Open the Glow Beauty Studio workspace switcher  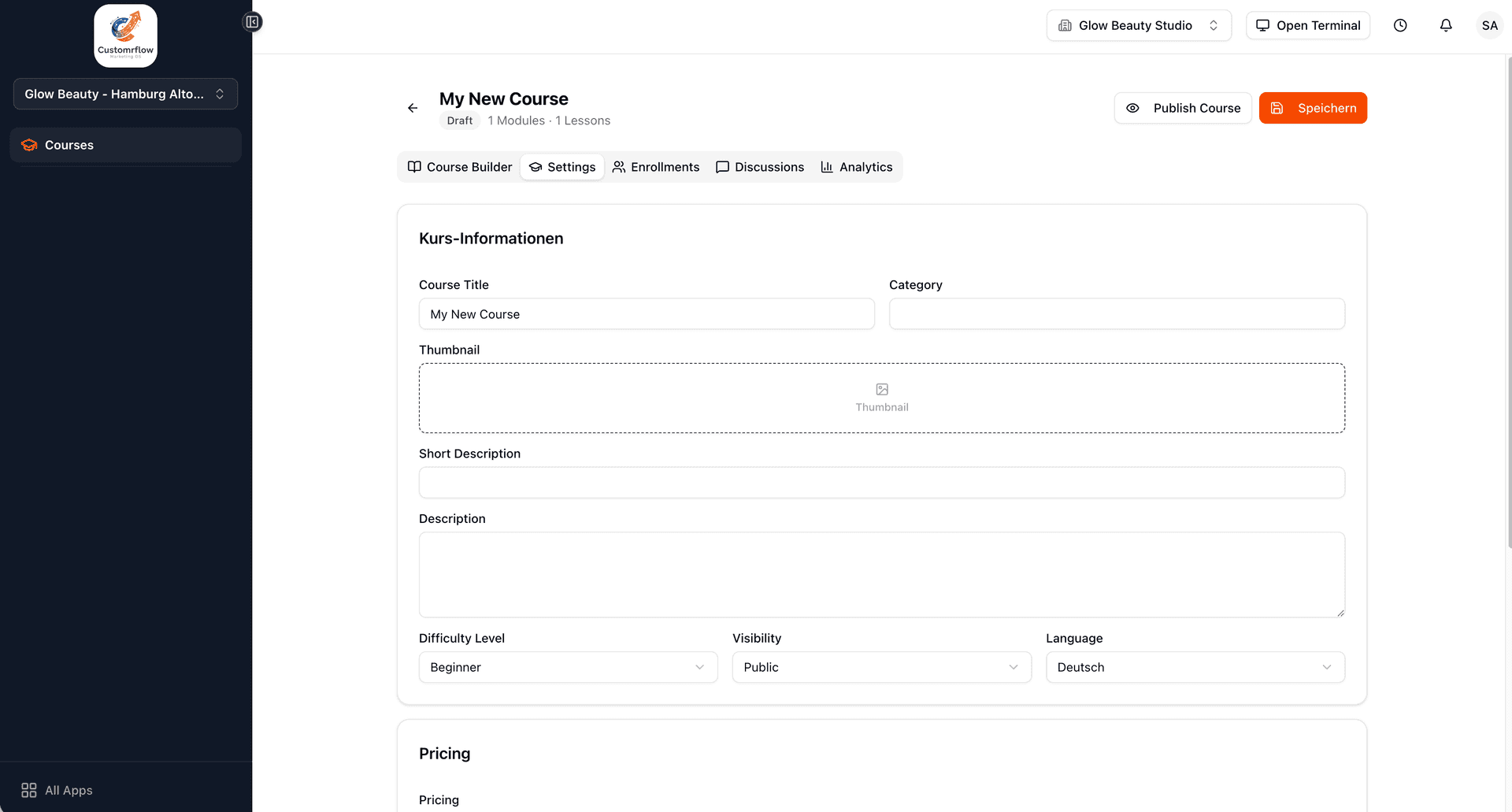pyautogui.click(x=1138, y=25)
